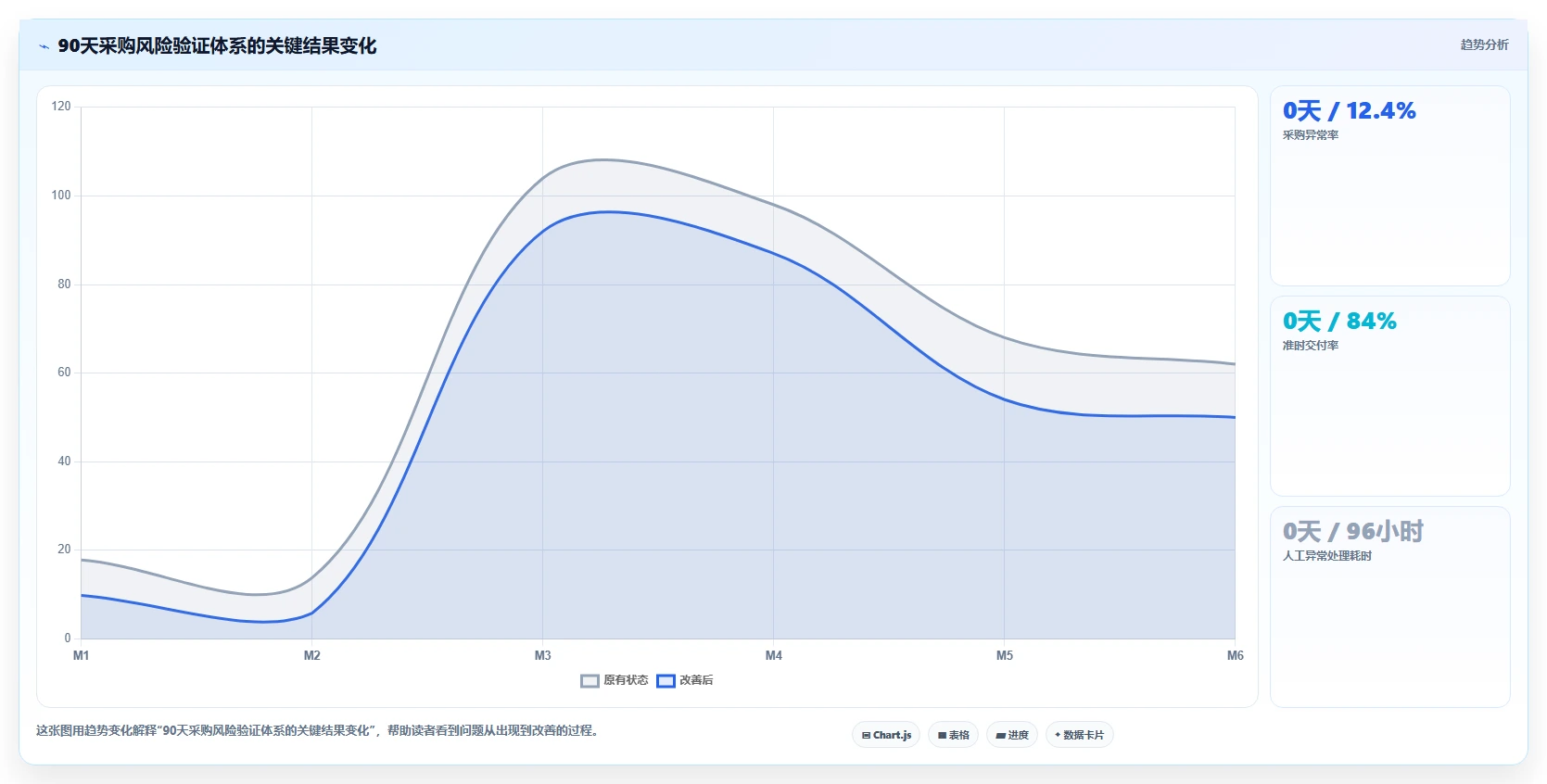Image resolution: width=1547 pixels, height=784 pixels.
Task: Click the 0天 / 96小时 metric value
Action: tap(1352, 532)
